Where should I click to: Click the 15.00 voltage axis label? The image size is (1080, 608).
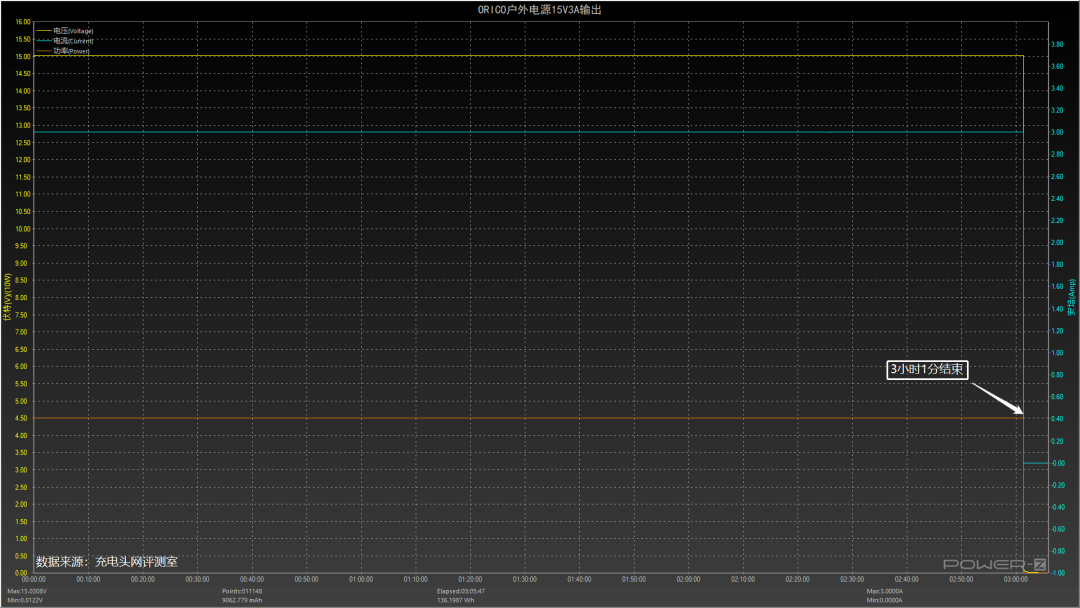[x=23, y=56]
